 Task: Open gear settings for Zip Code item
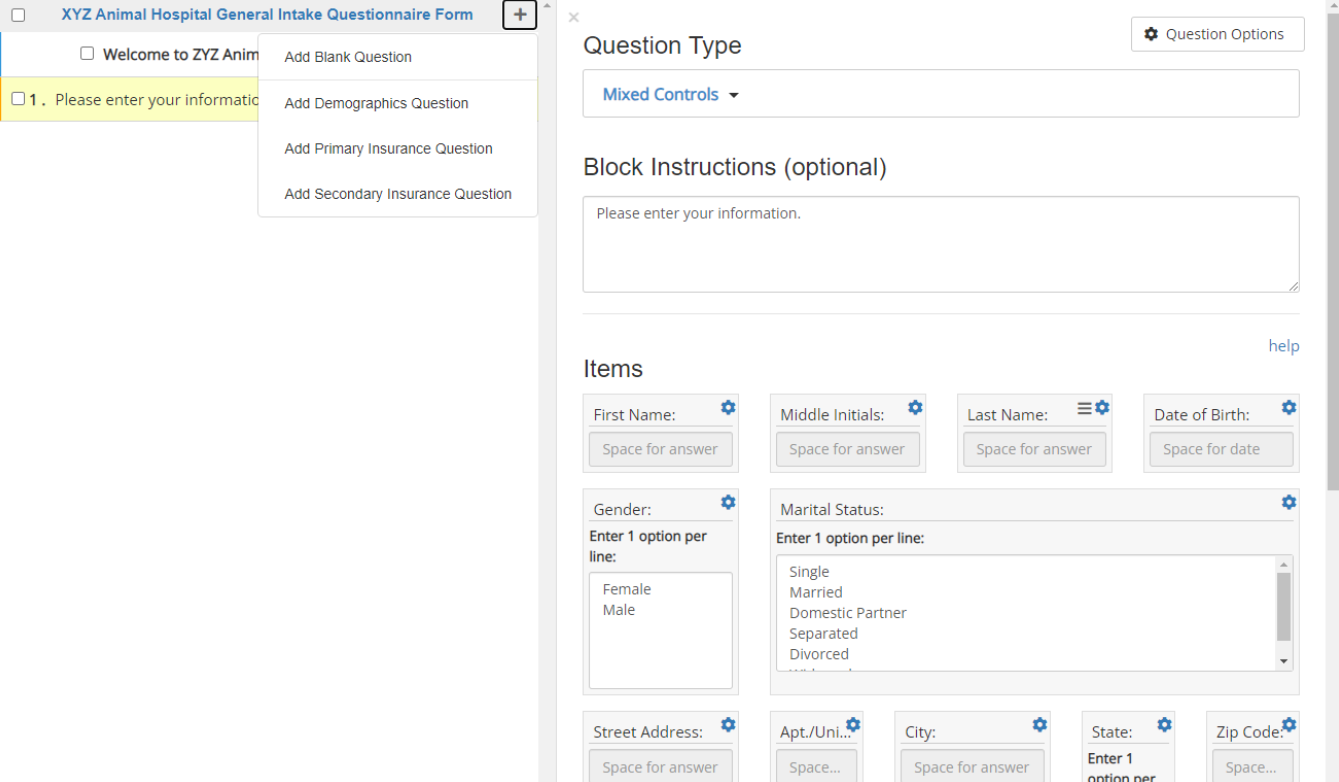point(1289,725)
